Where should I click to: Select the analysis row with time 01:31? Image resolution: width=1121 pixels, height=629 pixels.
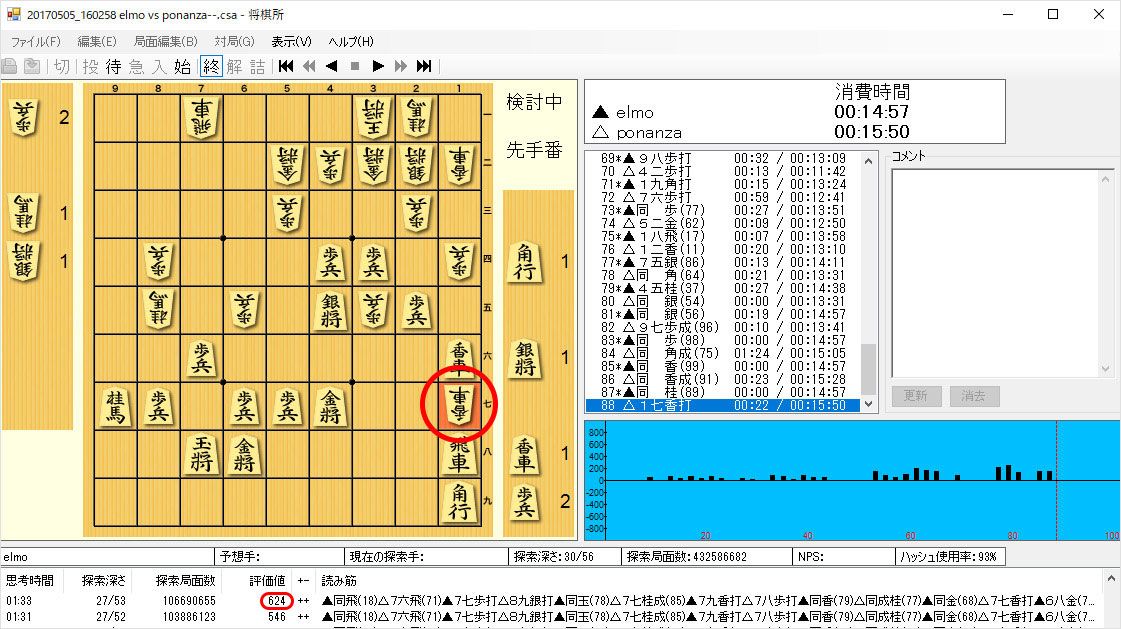point(552,616)
